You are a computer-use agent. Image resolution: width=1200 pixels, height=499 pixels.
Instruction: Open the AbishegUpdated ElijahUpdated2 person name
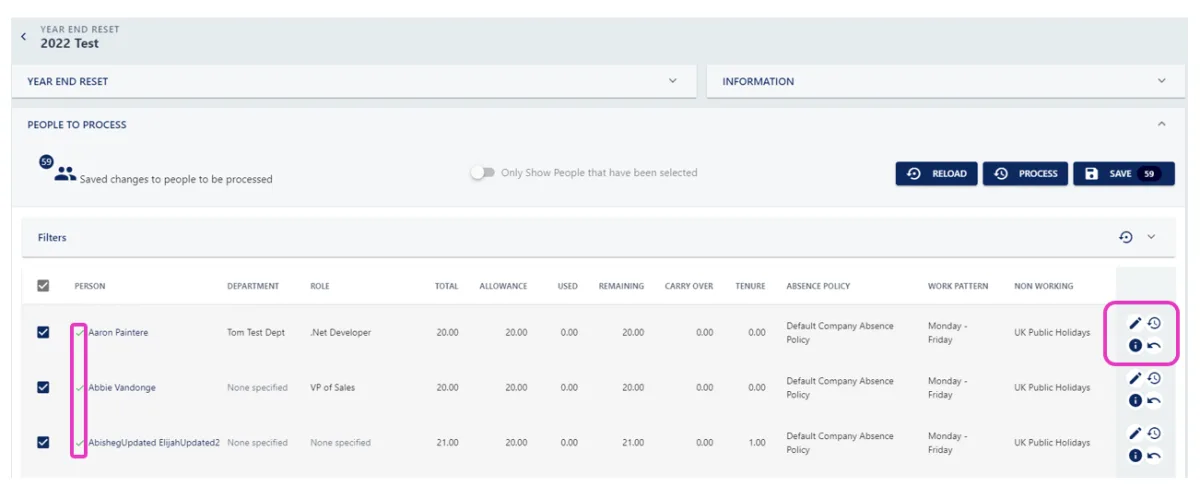click(x=154, y=442)
